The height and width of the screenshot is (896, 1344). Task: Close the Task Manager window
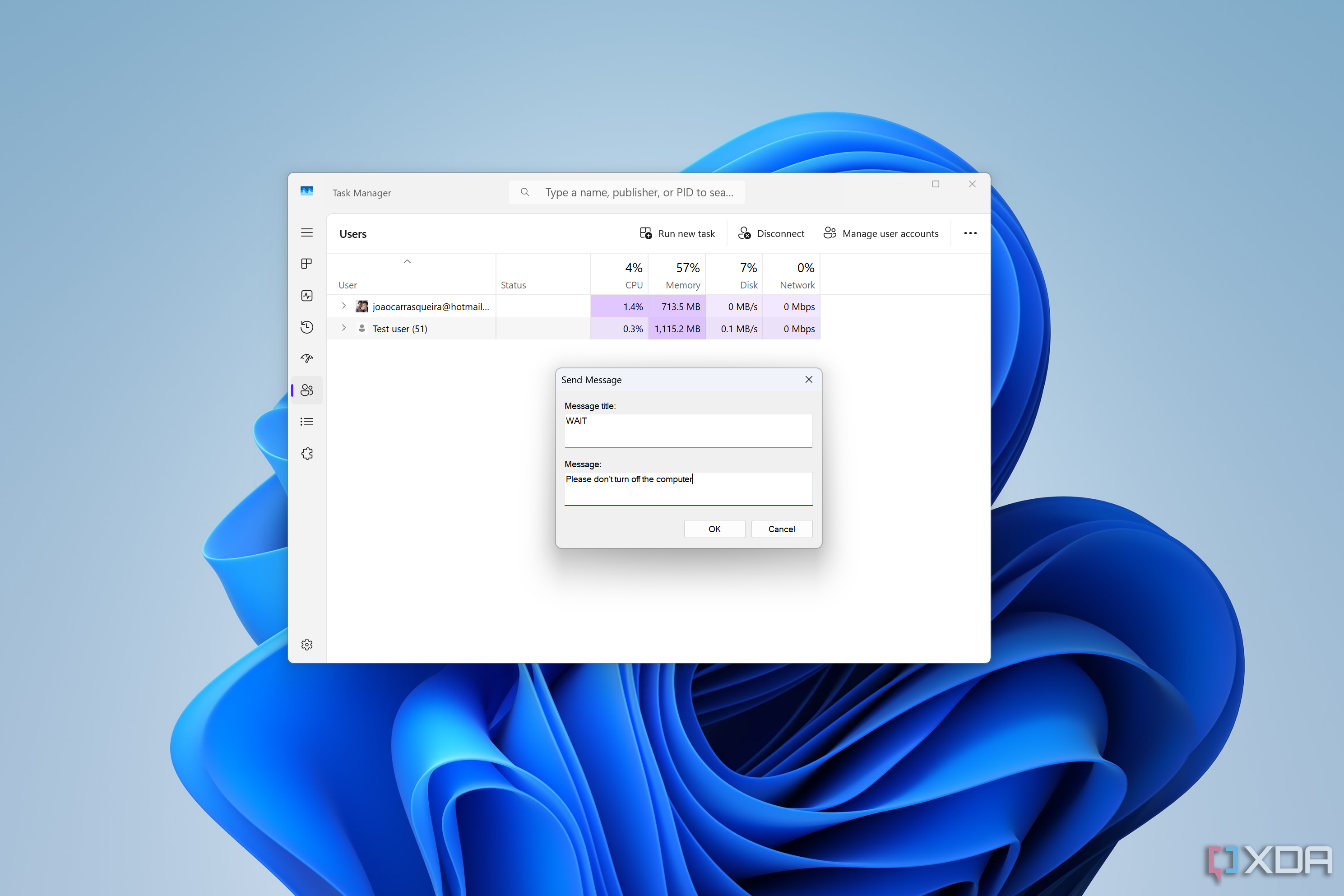coord(972,184)
